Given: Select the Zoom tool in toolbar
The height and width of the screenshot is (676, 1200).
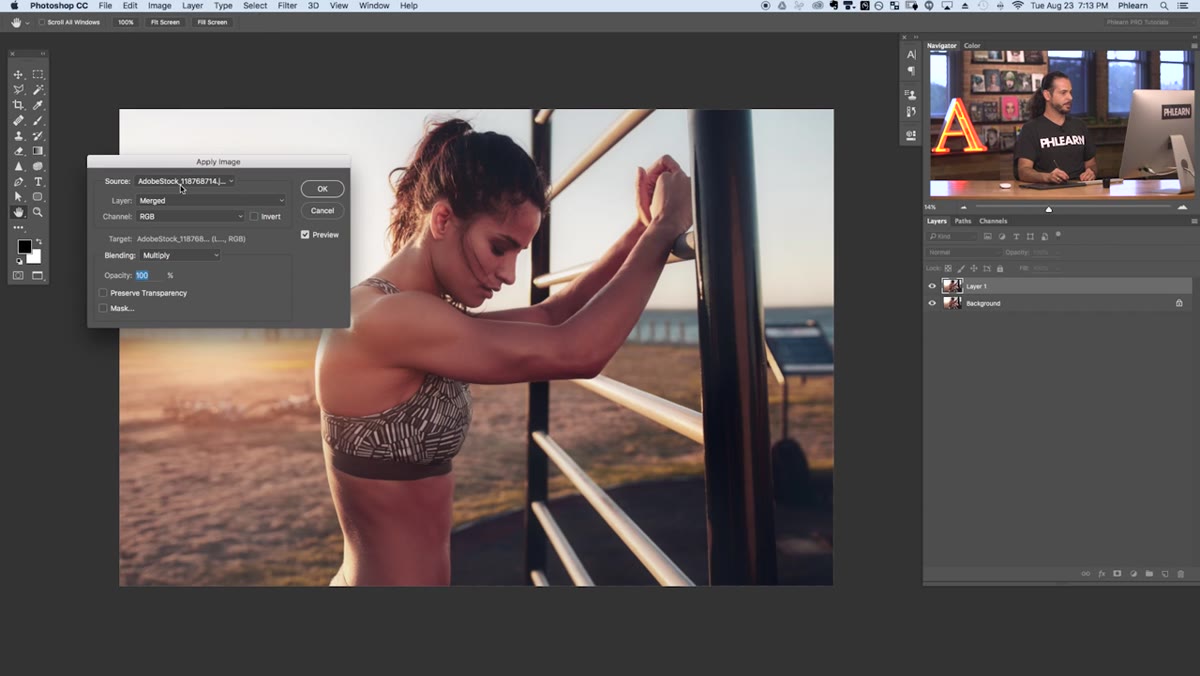Looking at the screenshot, I should pyautogui.click(x=38, y=212).
